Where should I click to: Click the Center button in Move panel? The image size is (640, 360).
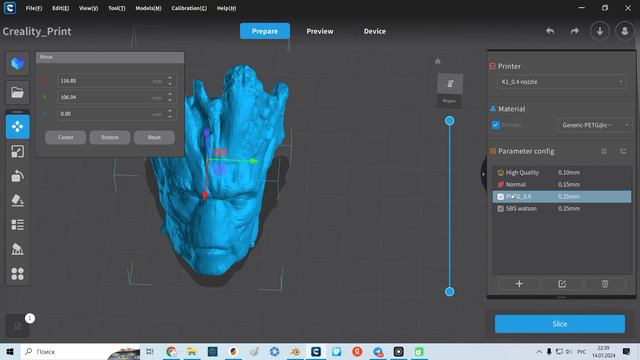(65, 138)
